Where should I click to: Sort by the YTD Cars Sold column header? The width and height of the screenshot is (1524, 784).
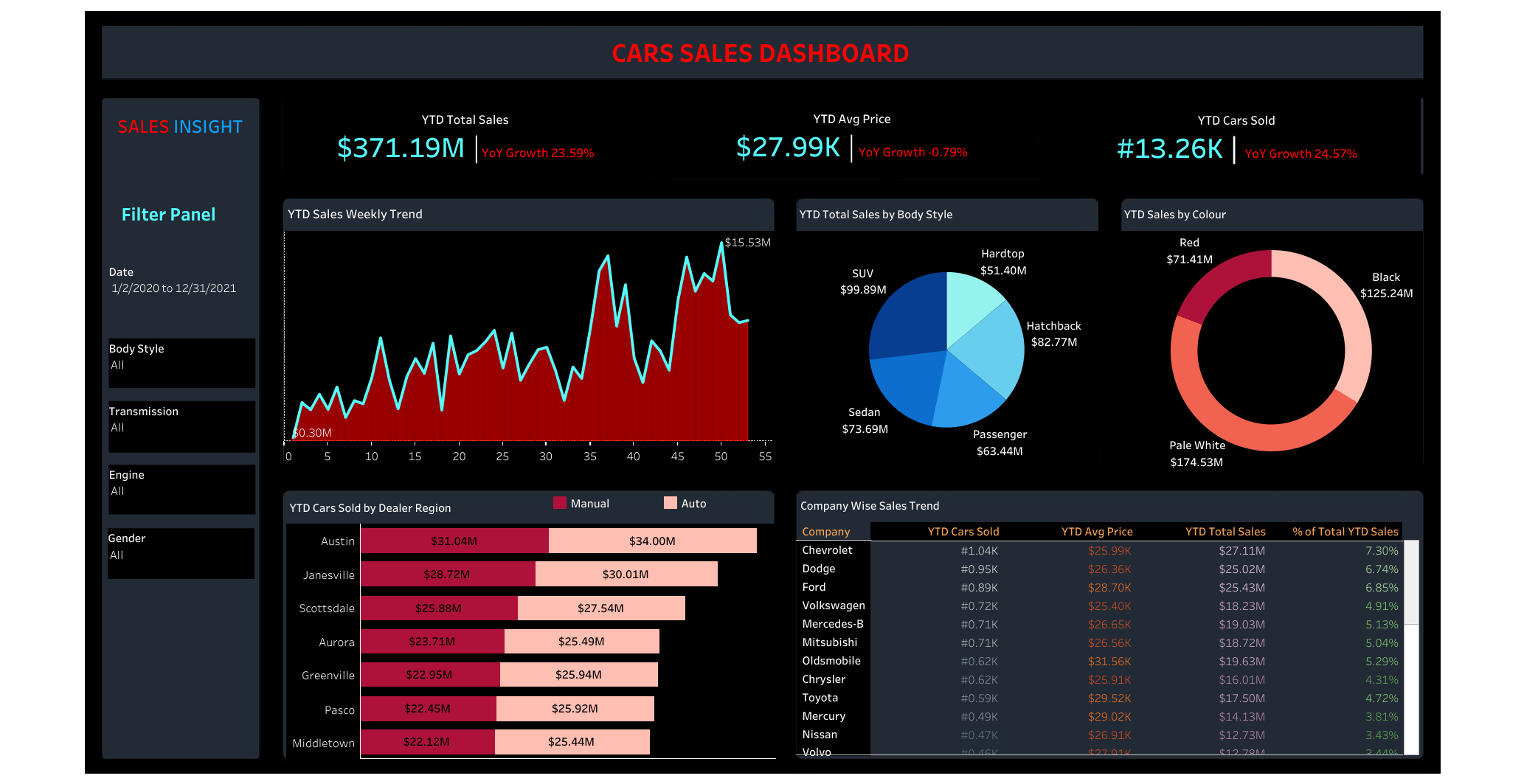coord(963,531)
